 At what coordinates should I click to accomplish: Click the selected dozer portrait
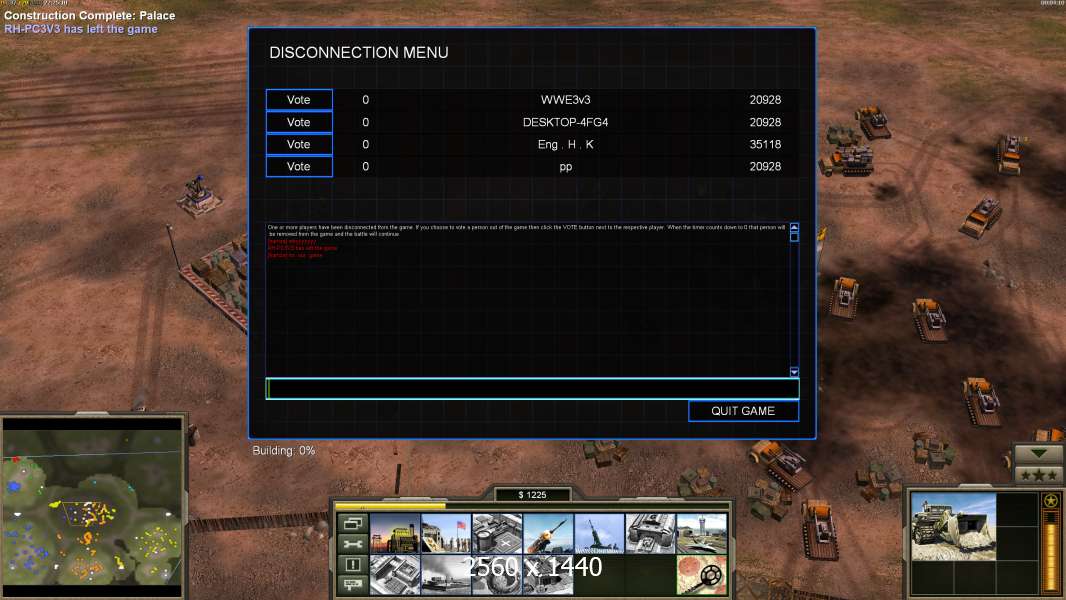pos(953,527)
